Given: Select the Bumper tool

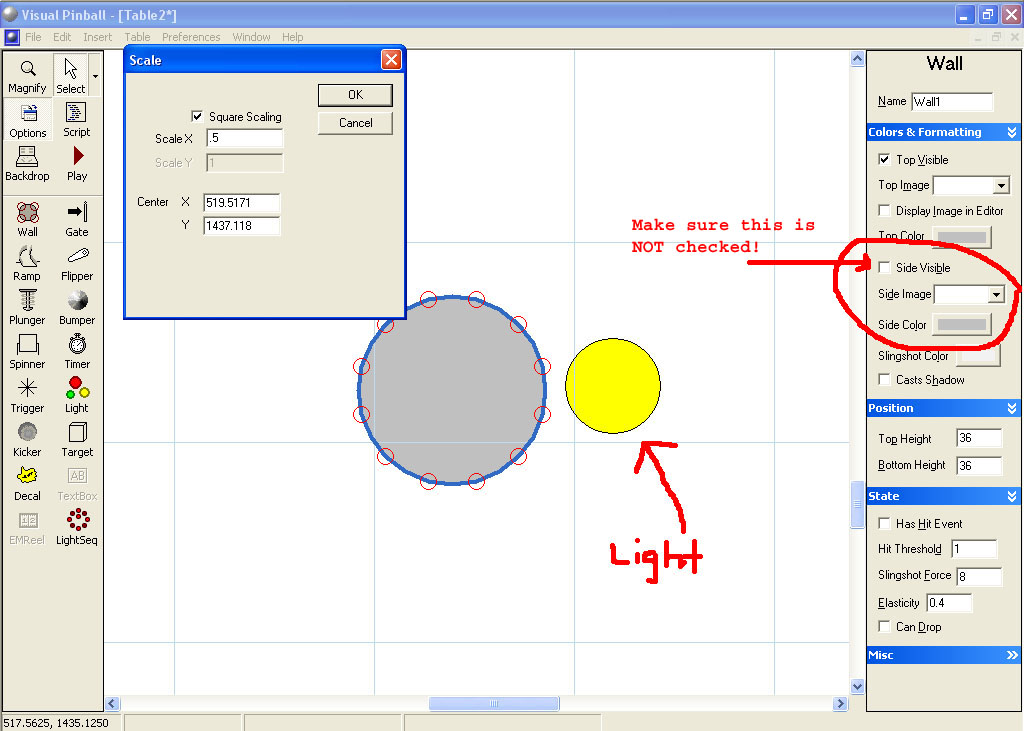Looking at the screenshot, I should click(77, 306).
